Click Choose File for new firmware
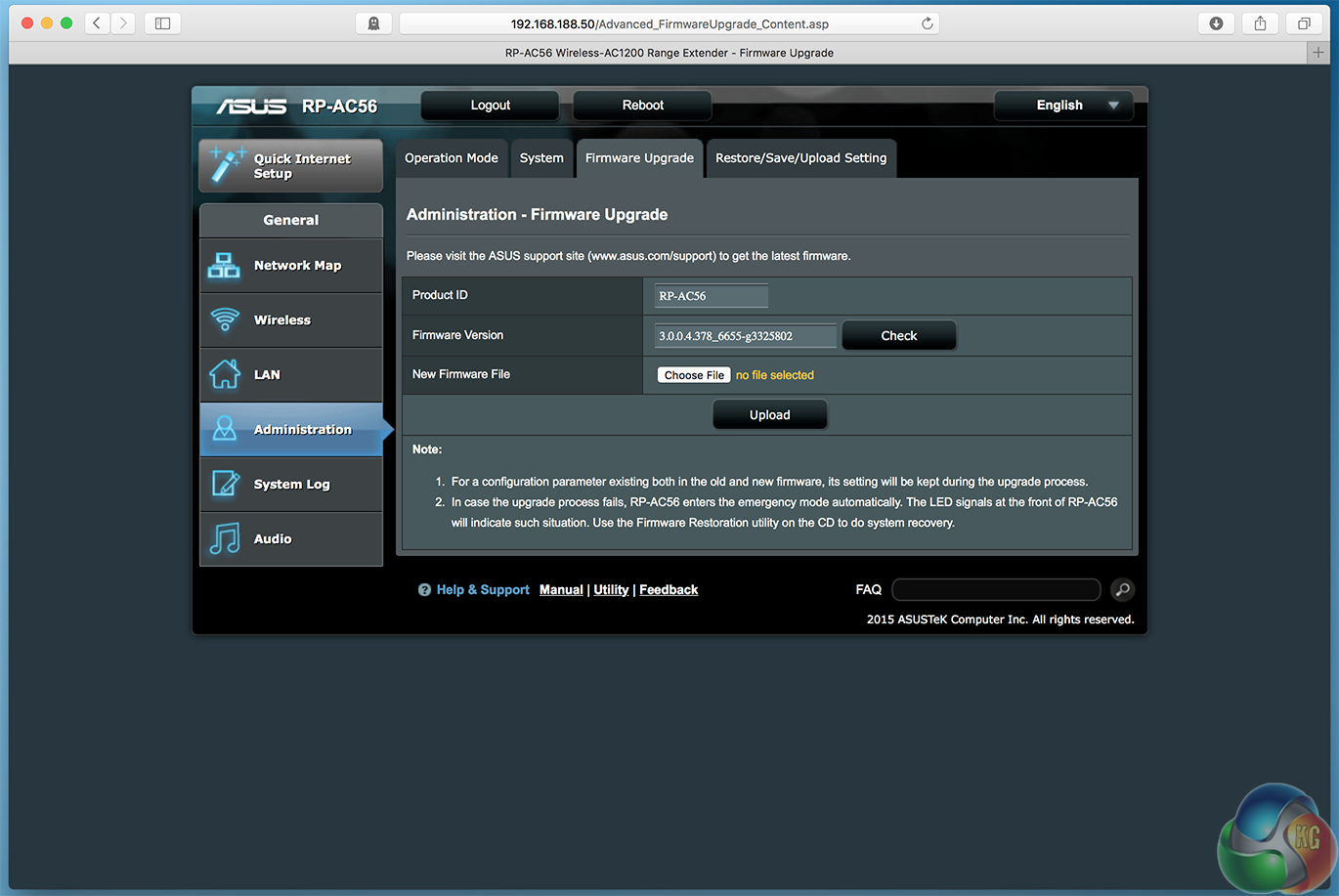1339x896 pixels. point(694,375)
